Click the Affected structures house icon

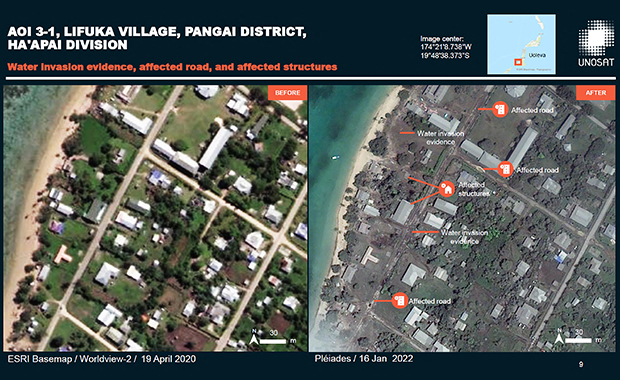(446, 188)
